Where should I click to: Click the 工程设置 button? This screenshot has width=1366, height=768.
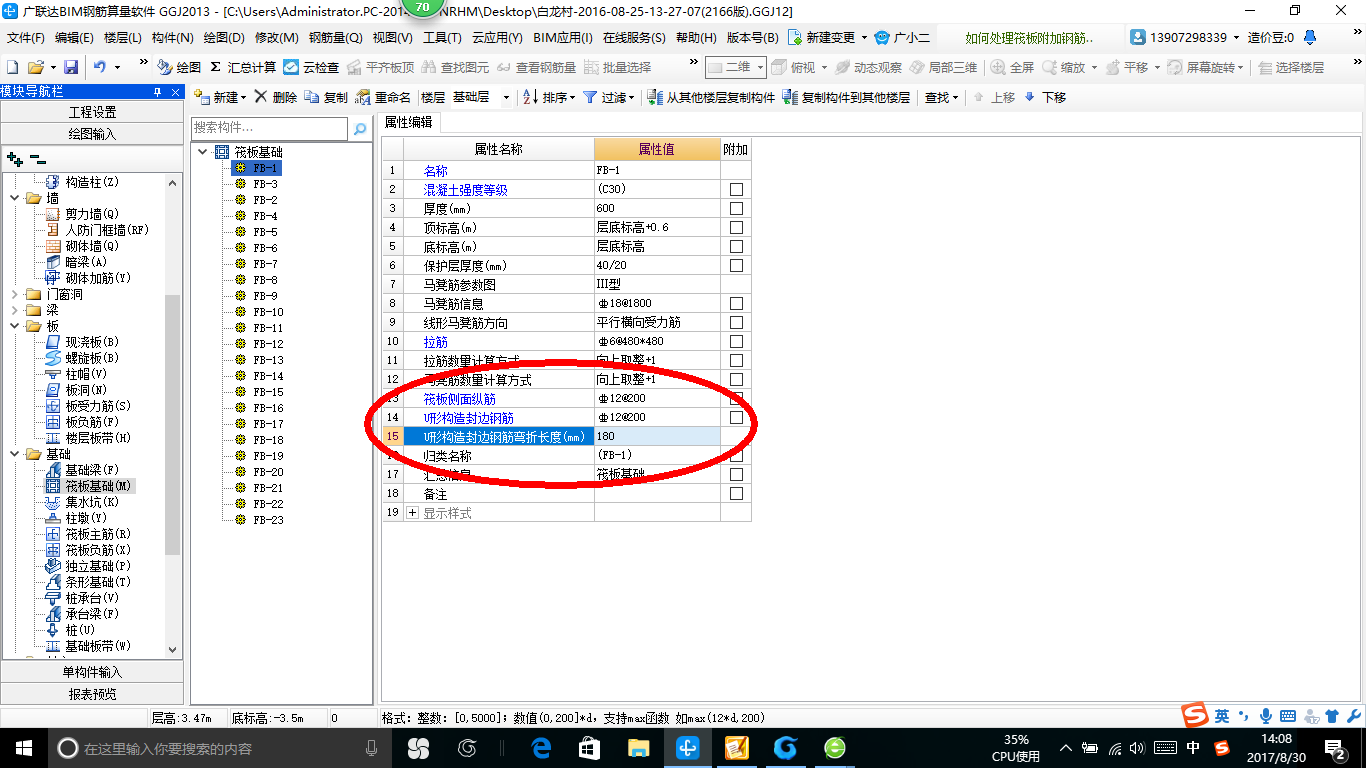[x=92, y=112]
